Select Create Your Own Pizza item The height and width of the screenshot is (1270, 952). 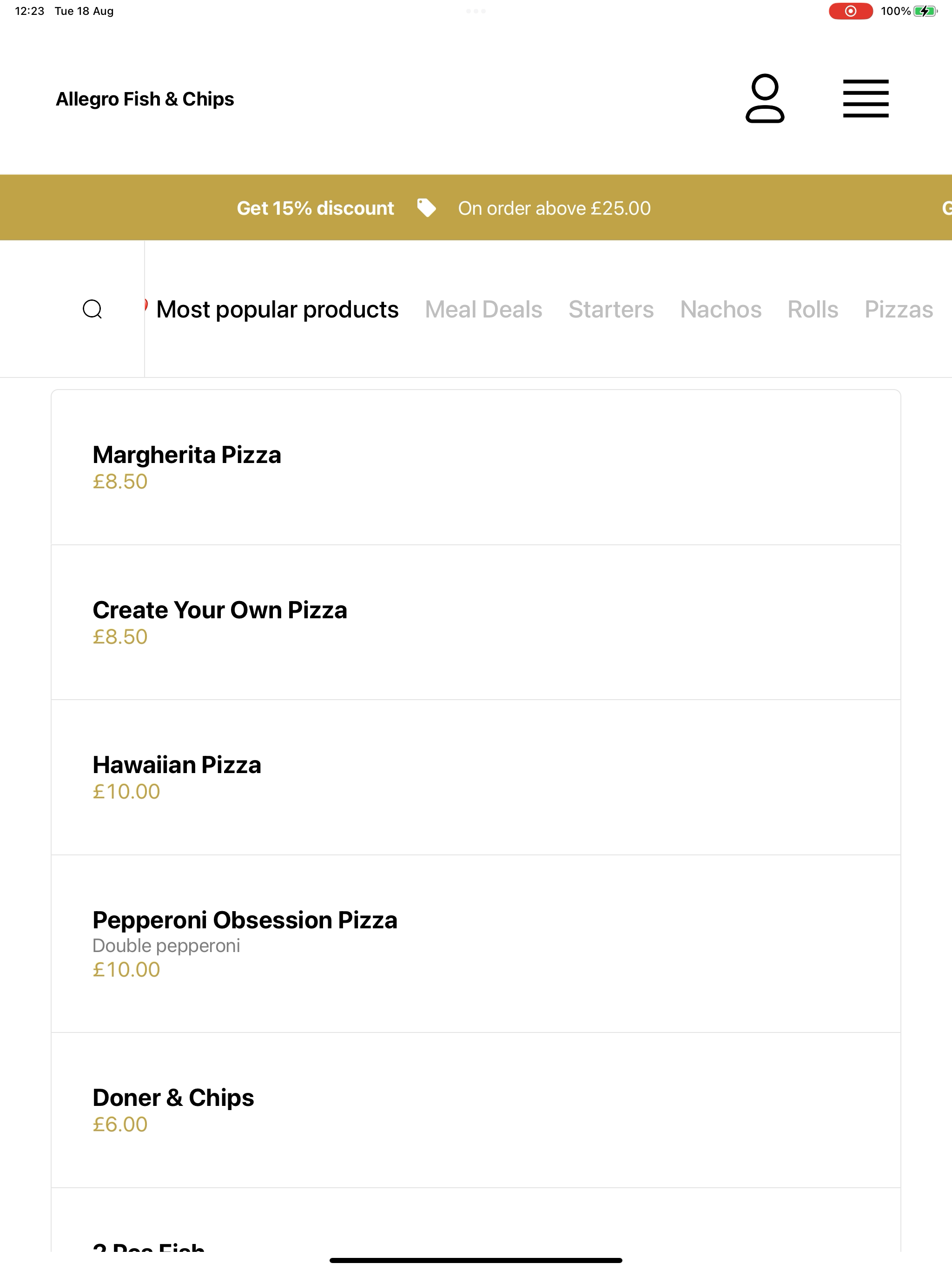[x=476, y=622]
